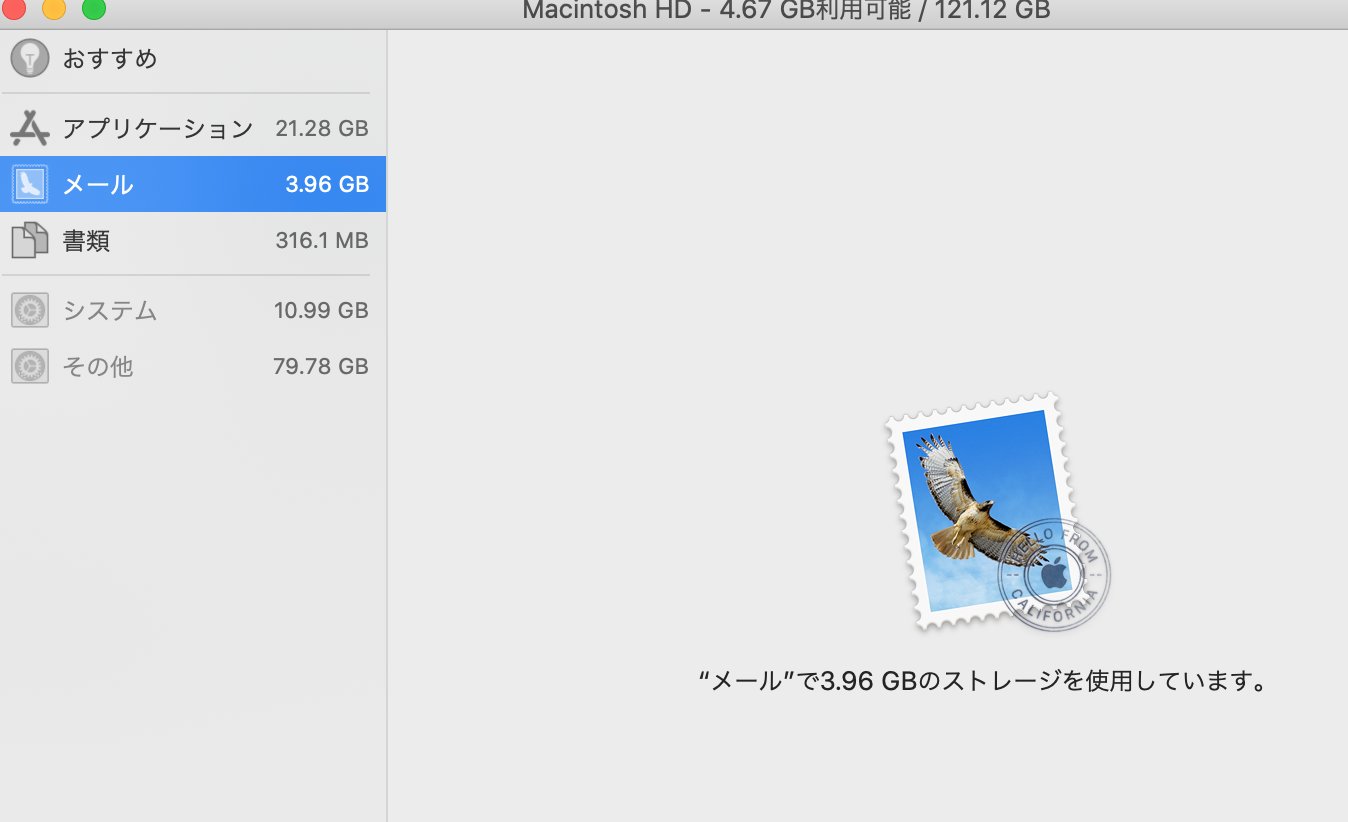Screen dimensions: 1348x822
Task: Close the storage management window
Action: (13, 8)
